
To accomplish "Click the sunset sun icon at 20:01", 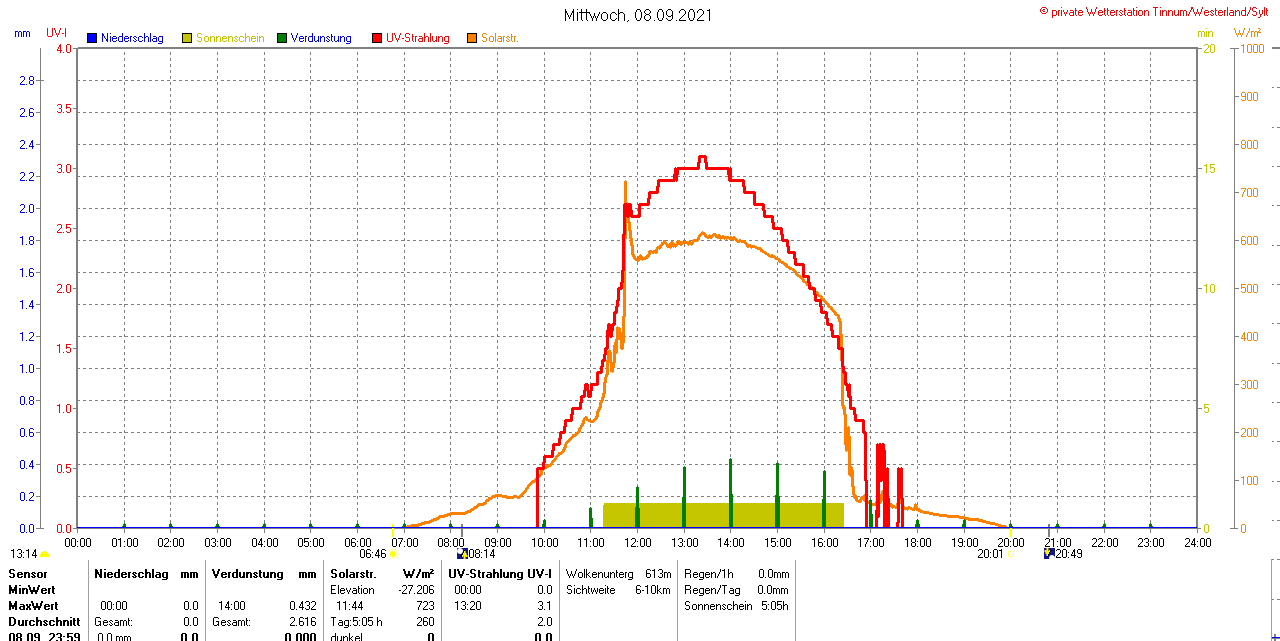I will [x=1010, y=554].
